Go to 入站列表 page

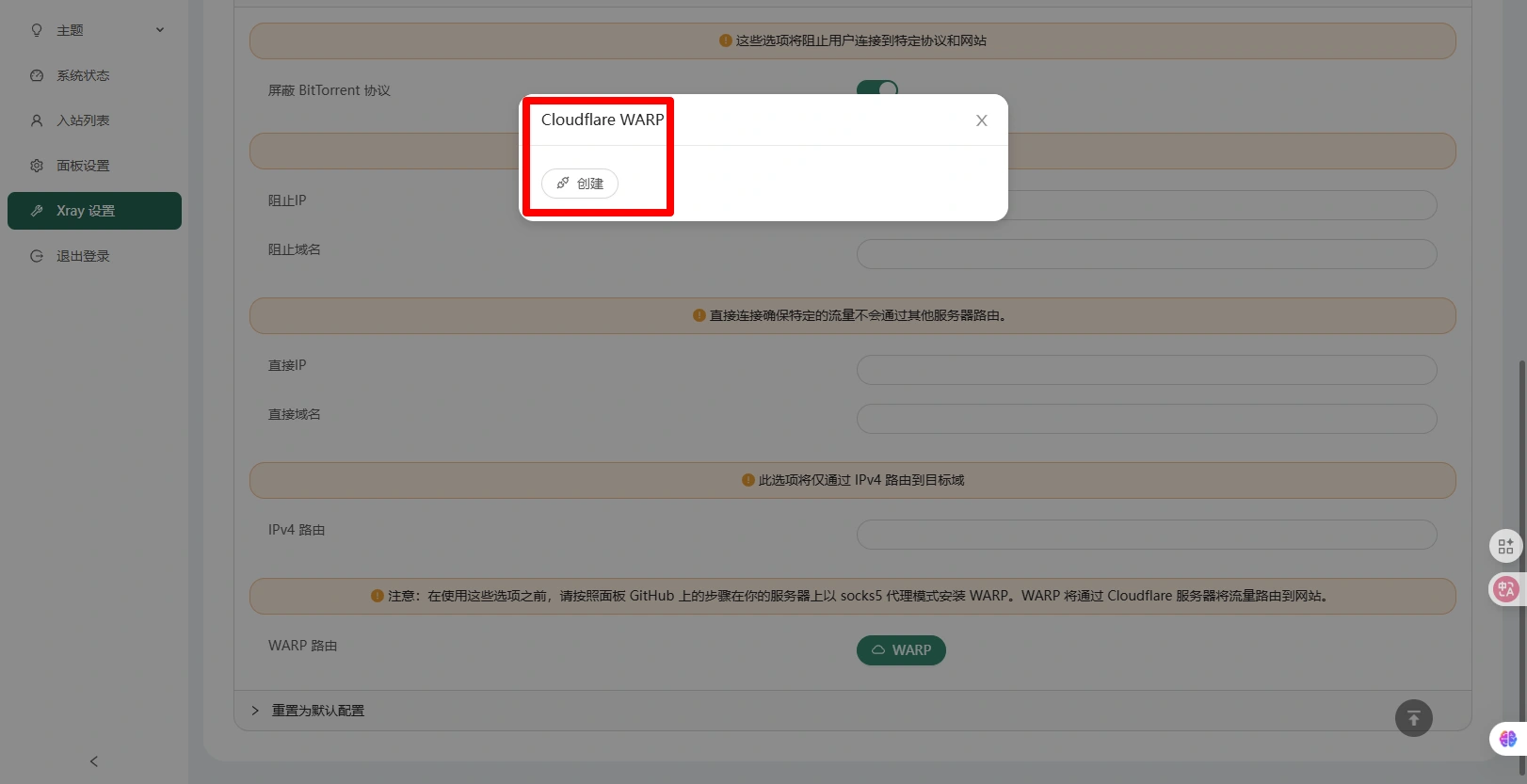click(x=83, y=120)
